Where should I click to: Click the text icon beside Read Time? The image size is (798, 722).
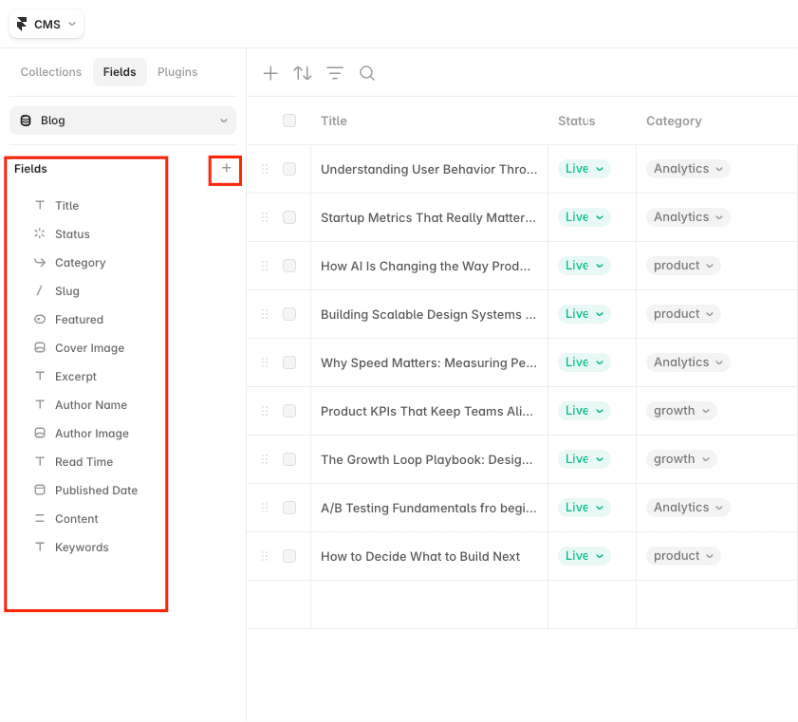[x=40, y=461]
